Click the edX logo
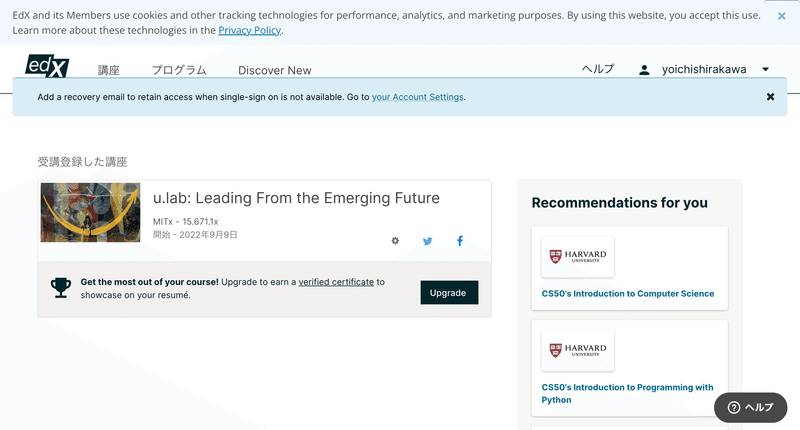800x430 pixels. point(47,66)
